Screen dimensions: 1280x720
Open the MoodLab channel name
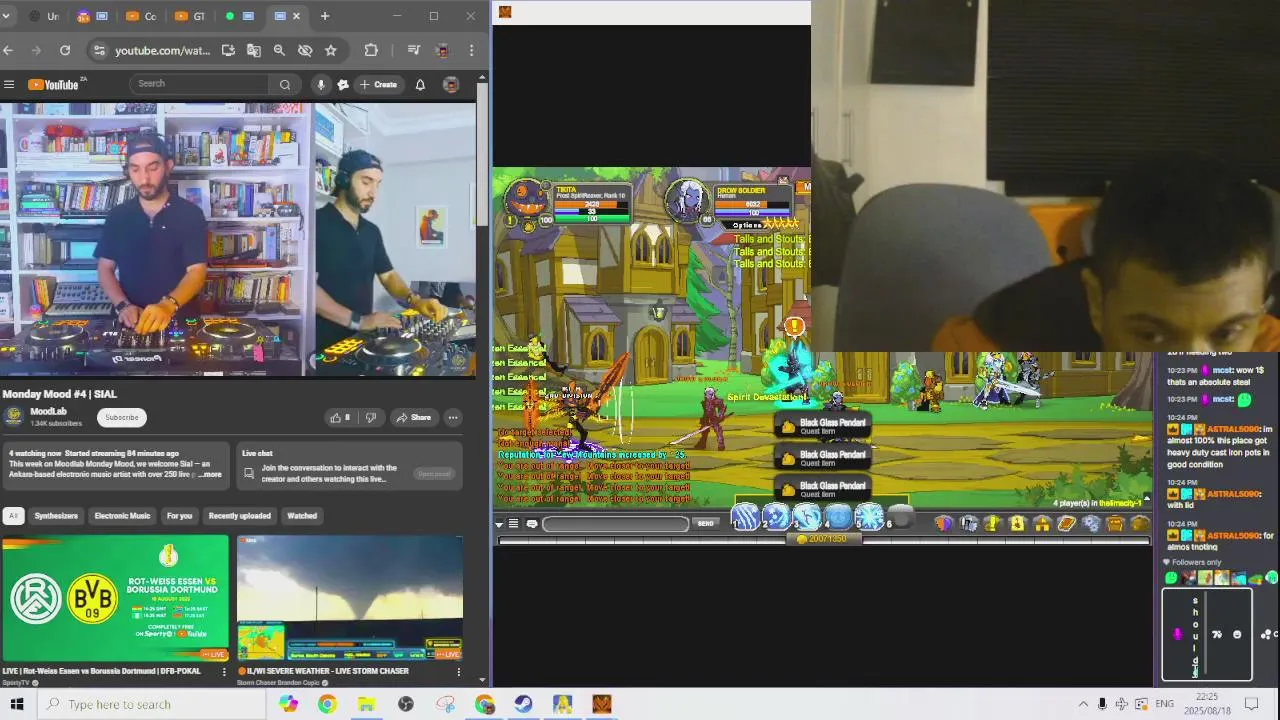[x=49, y=411]
